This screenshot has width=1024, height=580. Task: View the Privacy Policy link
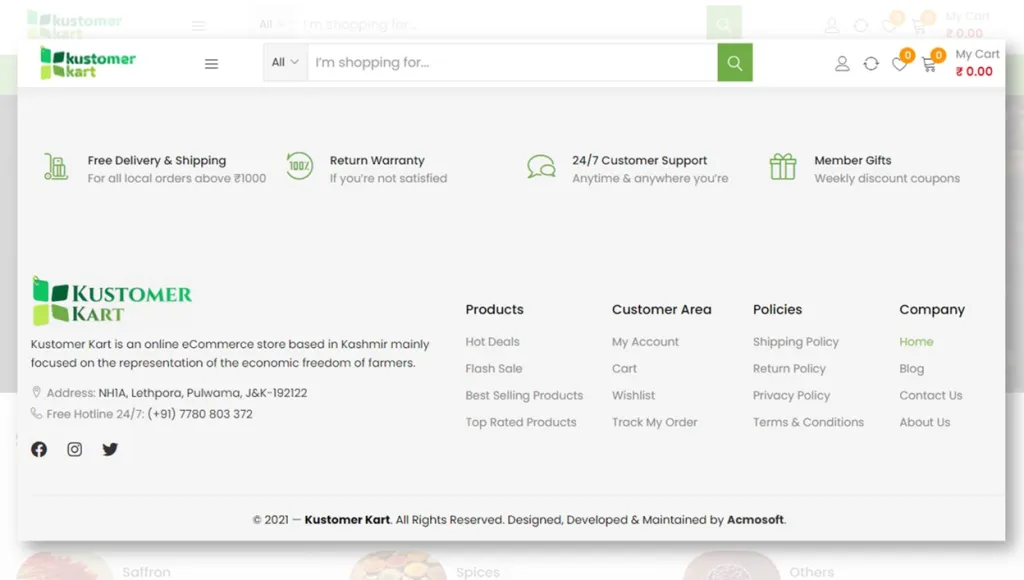(792, 395)
